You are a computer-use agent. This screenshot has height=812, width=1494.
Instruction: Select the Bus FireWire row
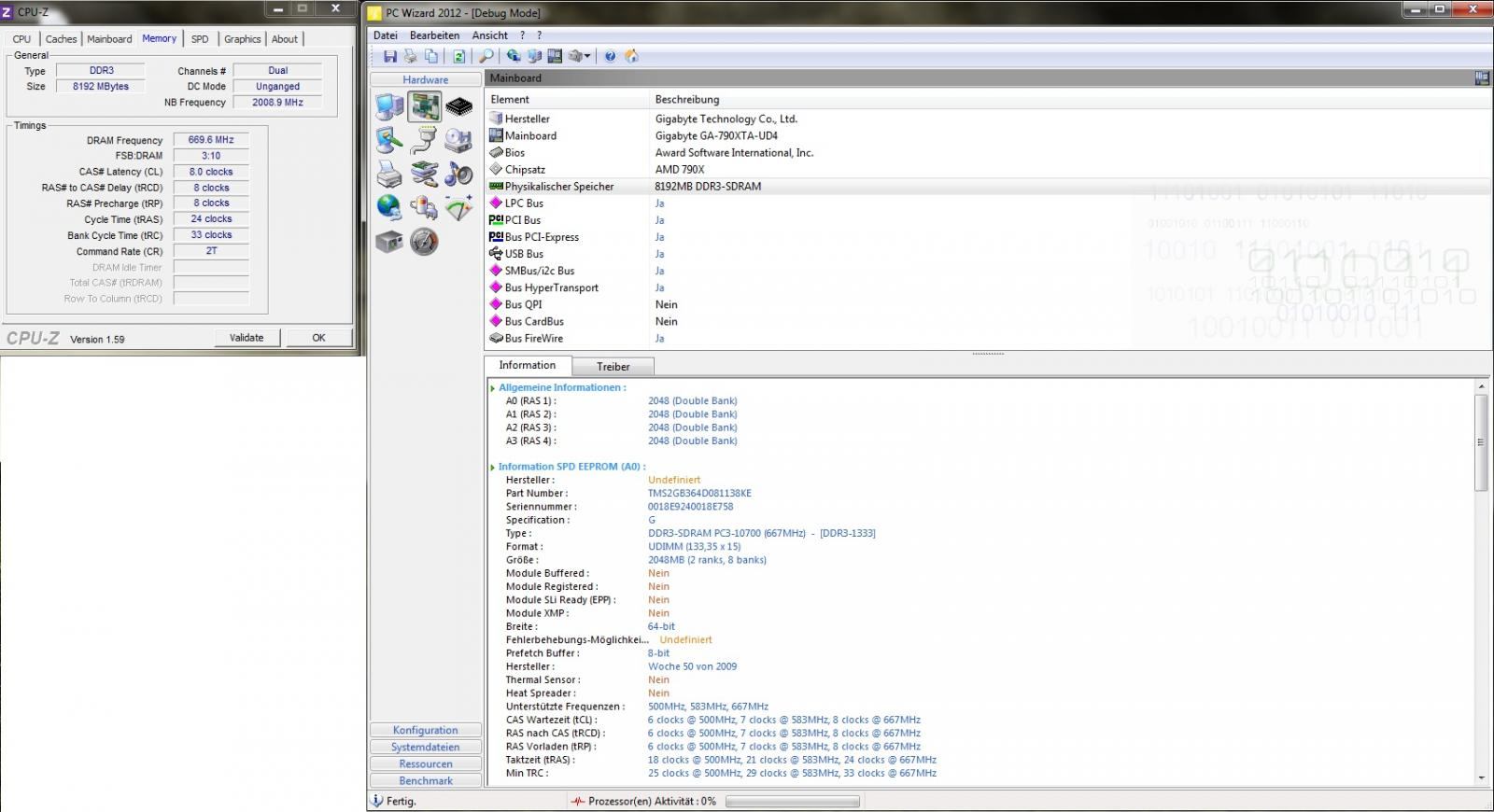tap(988, 338)
